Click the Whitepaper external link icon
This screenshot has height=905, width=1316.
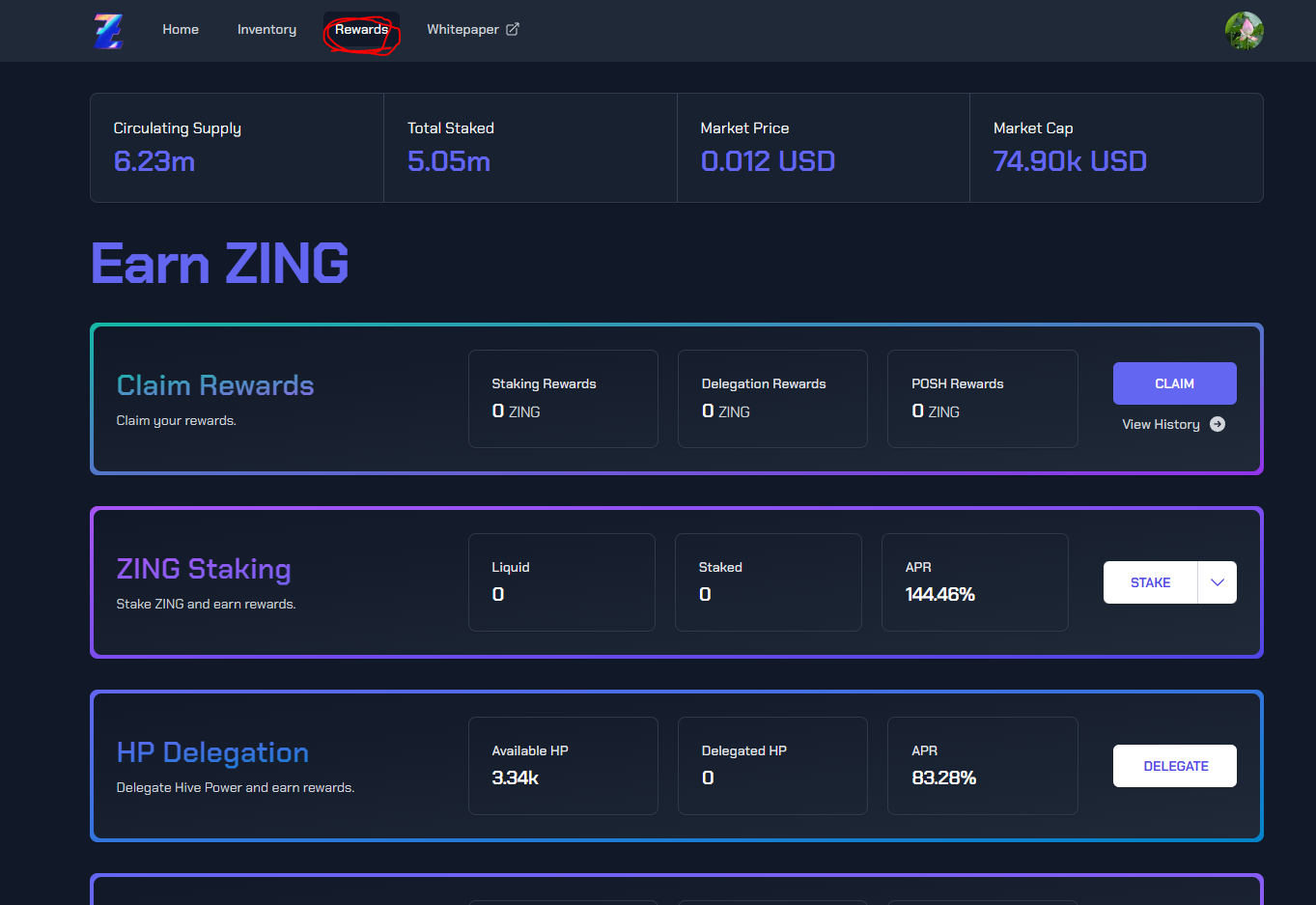(x=513, y=29)
